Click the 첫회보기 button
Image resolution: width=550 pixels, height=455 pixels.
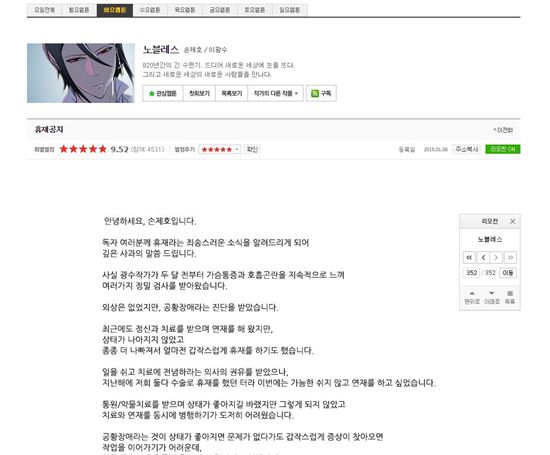coord(199,93)
